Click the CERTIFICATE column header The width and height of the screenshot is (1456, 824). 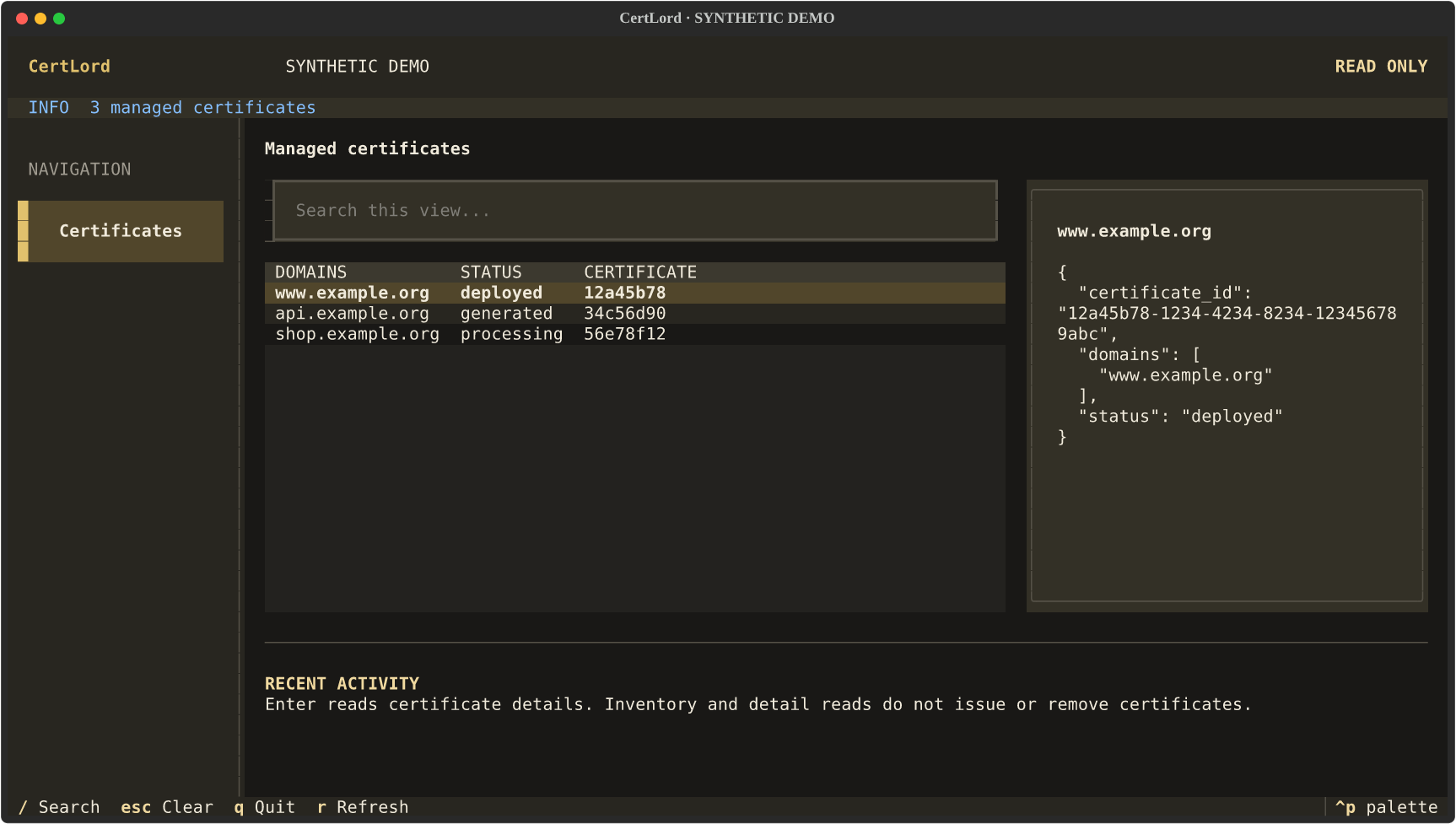coord(640,272)
